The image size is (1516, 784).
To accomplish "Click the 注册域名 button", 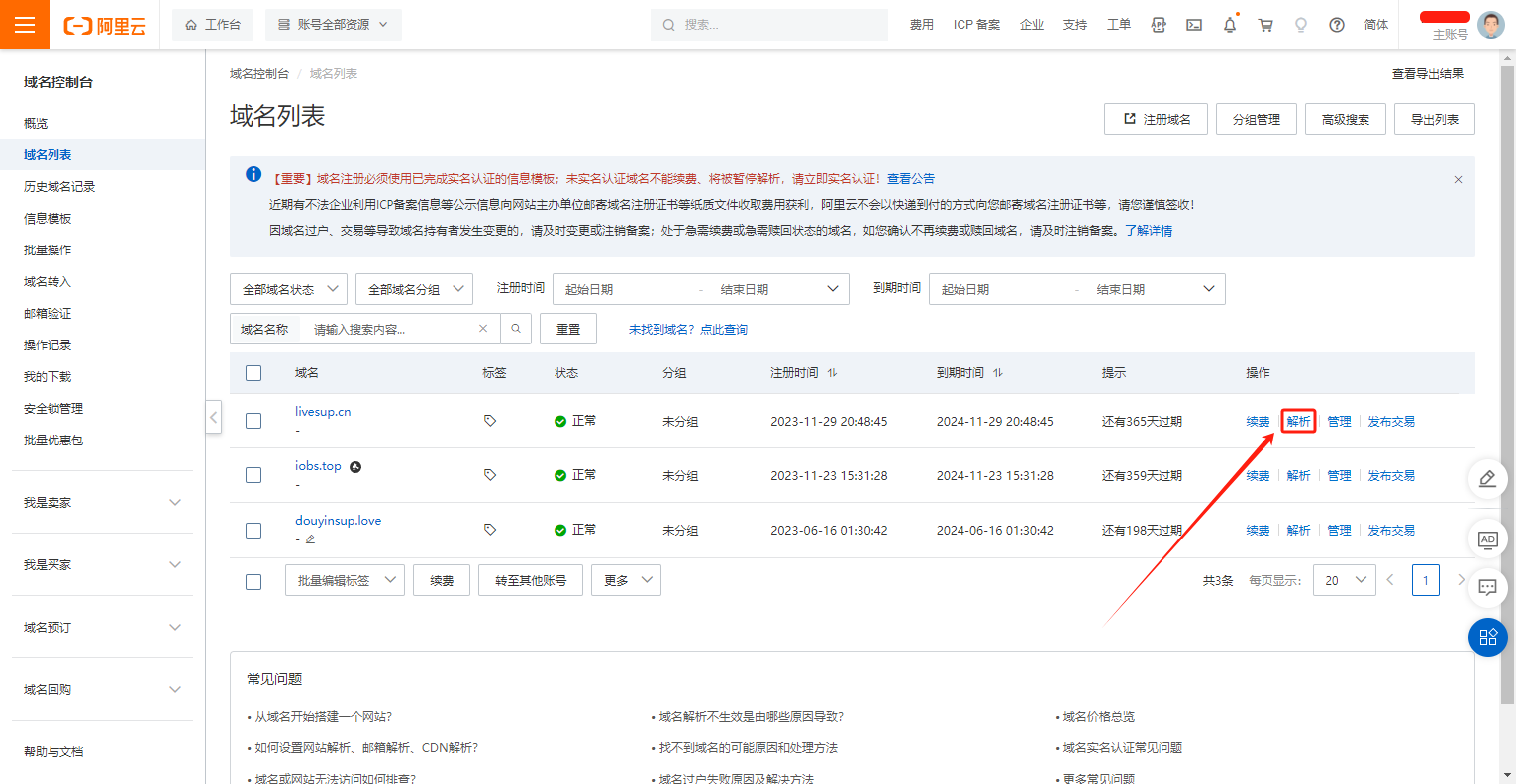I will point(1157,119).
